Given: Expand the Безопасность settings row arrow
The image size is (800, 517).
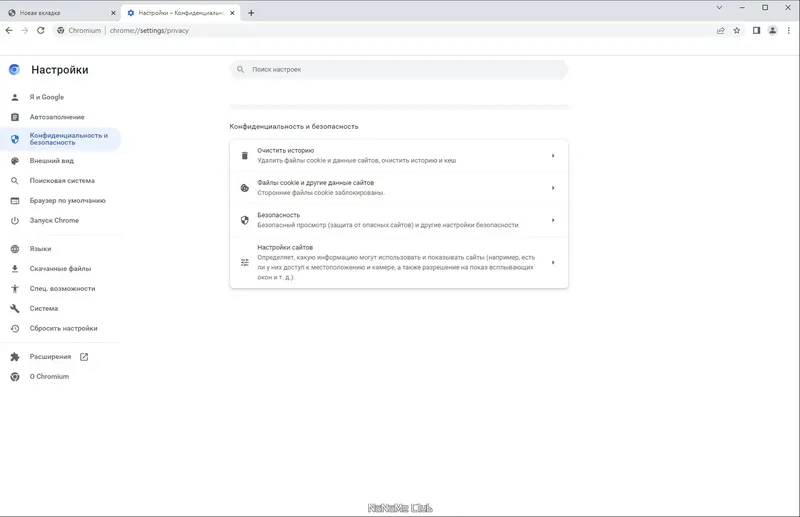Looking at the screenshot, I should coord(553,220).
